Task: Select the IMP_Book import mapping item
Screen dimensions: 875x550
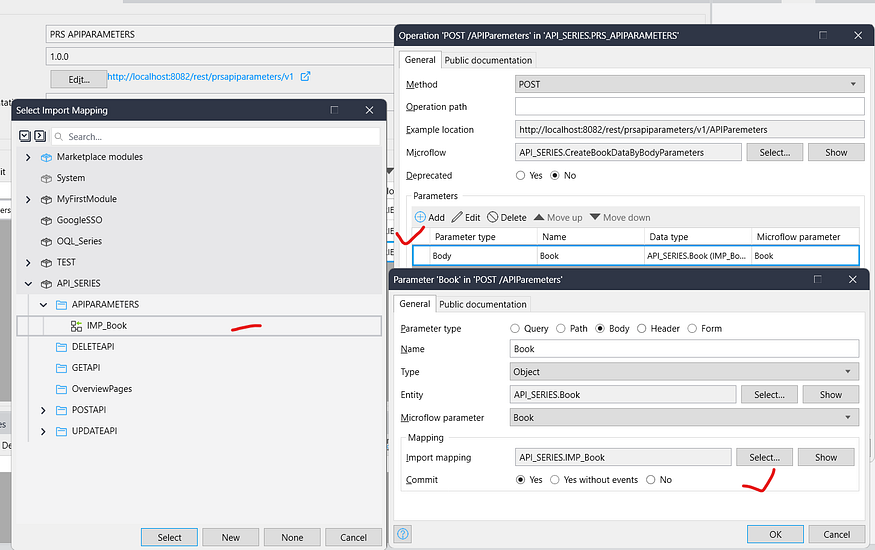Action: tap(106, 325)
